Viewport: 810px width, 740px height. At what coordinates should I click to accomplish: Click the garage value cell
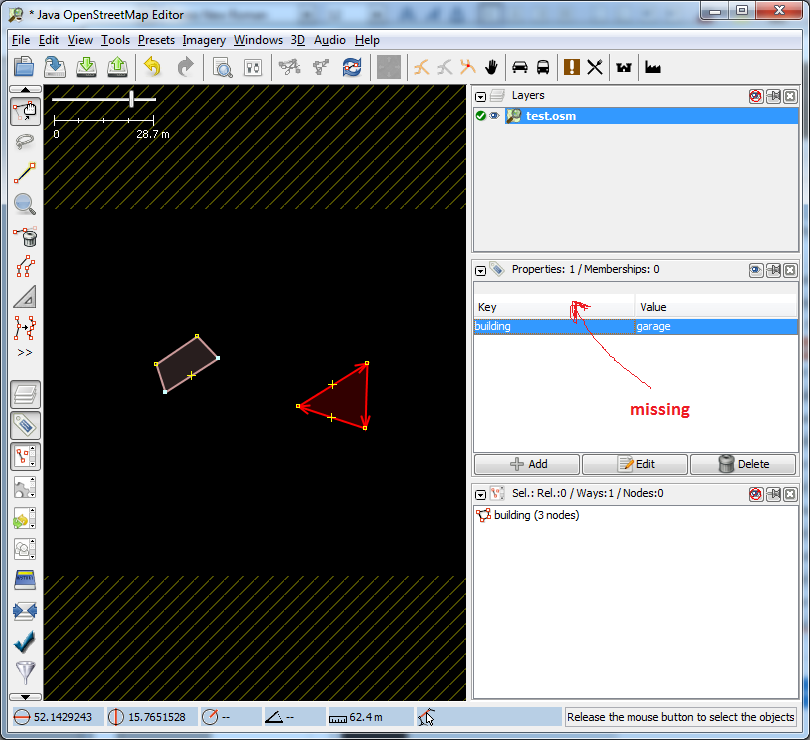(x=716, y=326)
